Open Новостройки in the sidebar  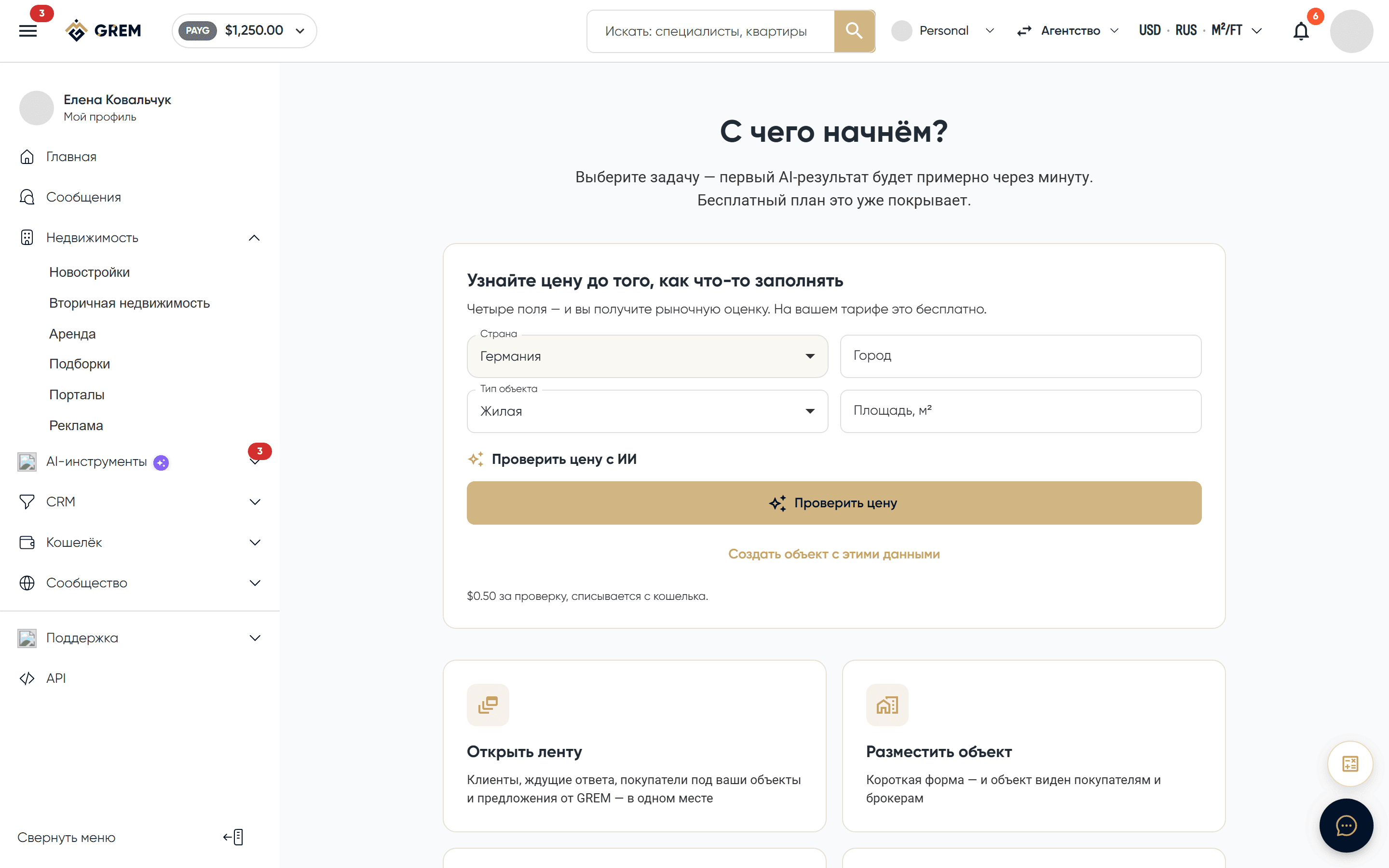(x=90, y=272)
